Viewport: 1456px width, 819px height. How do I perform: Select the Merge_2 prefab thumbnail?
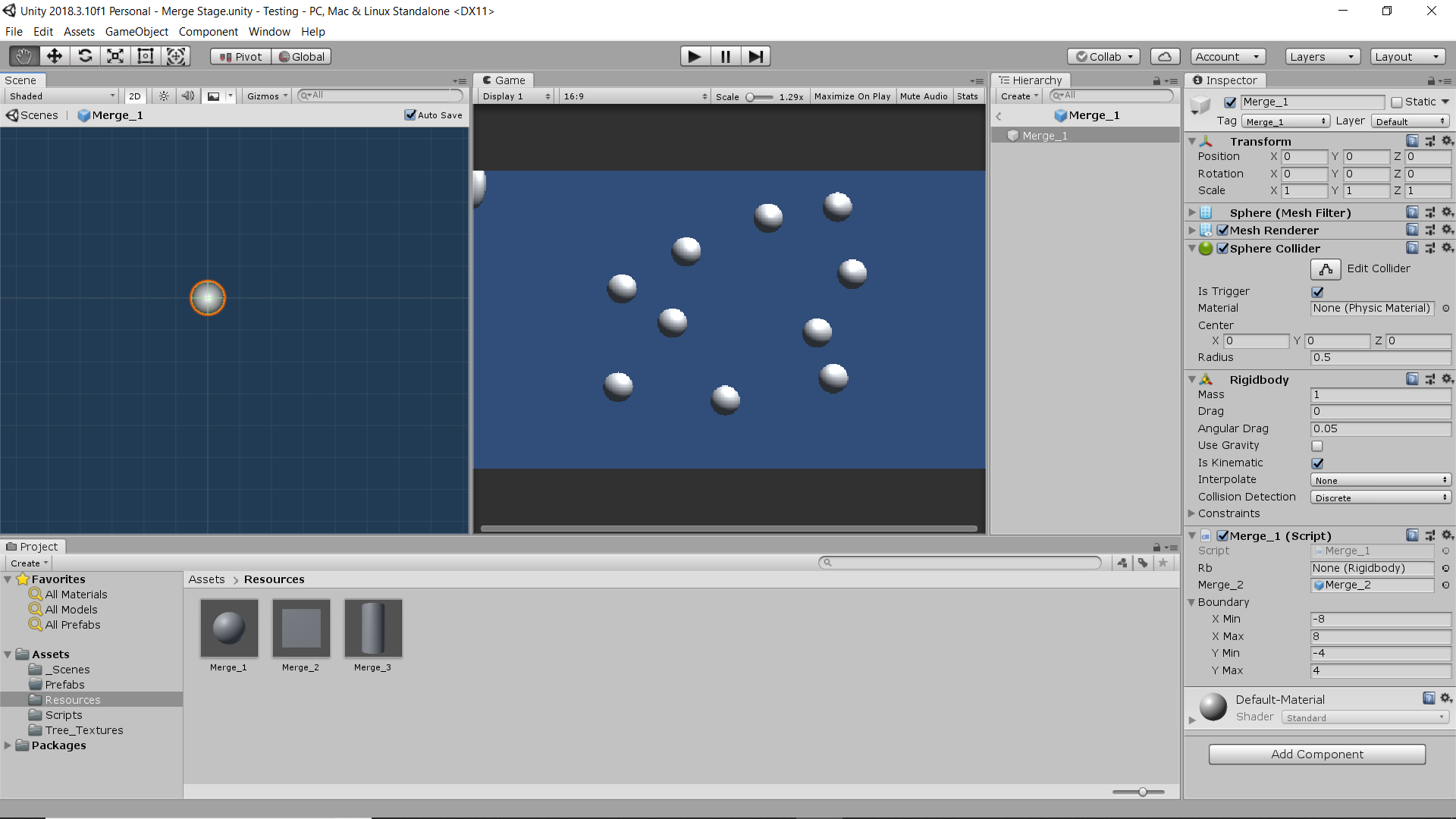(300, 628)
